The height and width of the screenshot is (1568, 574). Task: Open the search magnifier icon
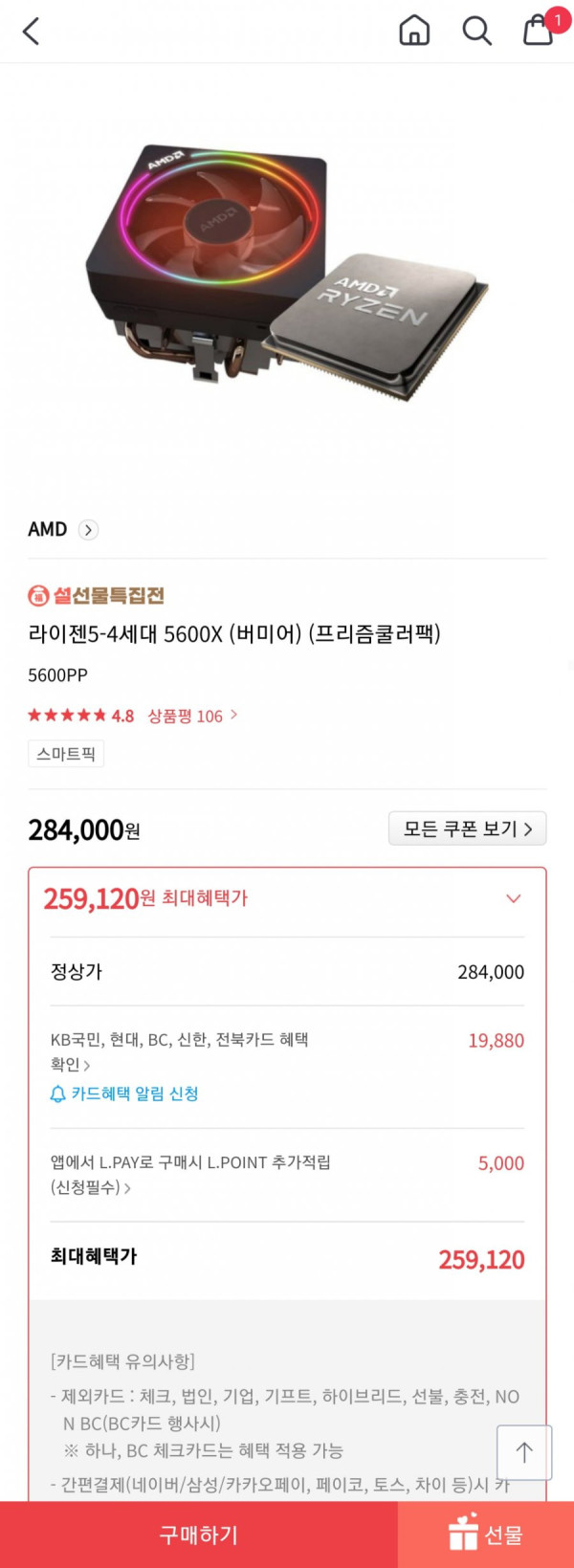[476, 31]
